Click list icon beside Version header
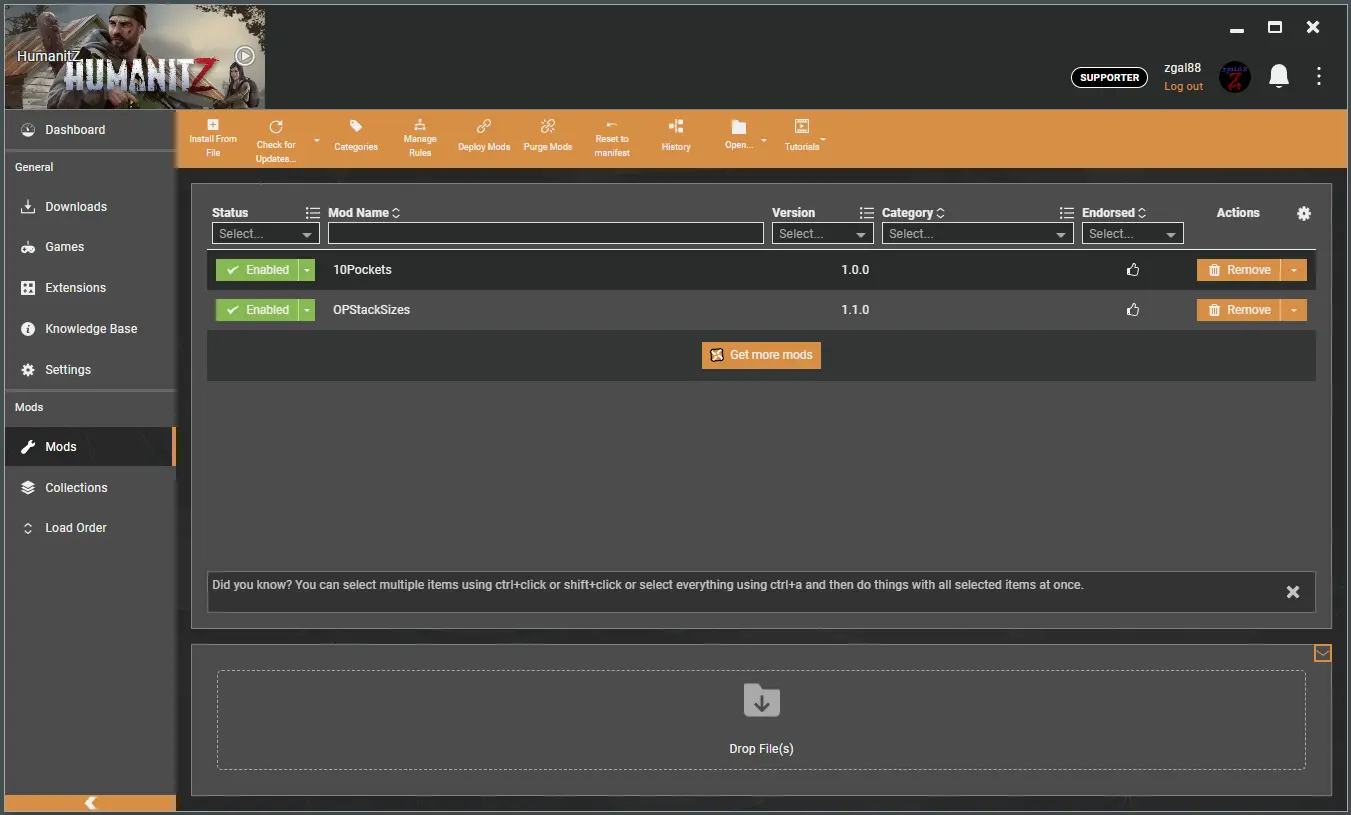 (x=867, y=213)
